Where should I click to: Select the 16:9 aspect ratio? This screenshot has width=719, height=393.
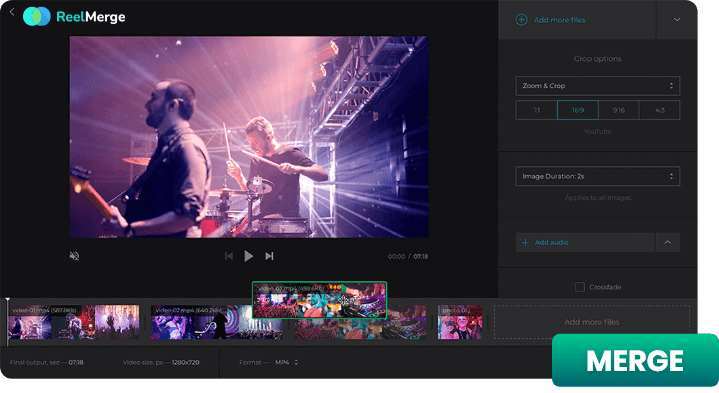pos(578,110)
